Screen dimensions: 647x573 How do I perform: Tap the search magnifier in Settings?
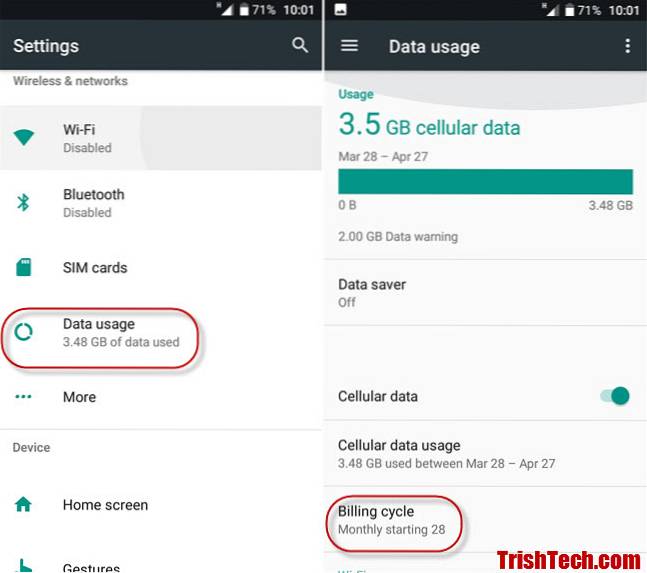coord(300,45)
